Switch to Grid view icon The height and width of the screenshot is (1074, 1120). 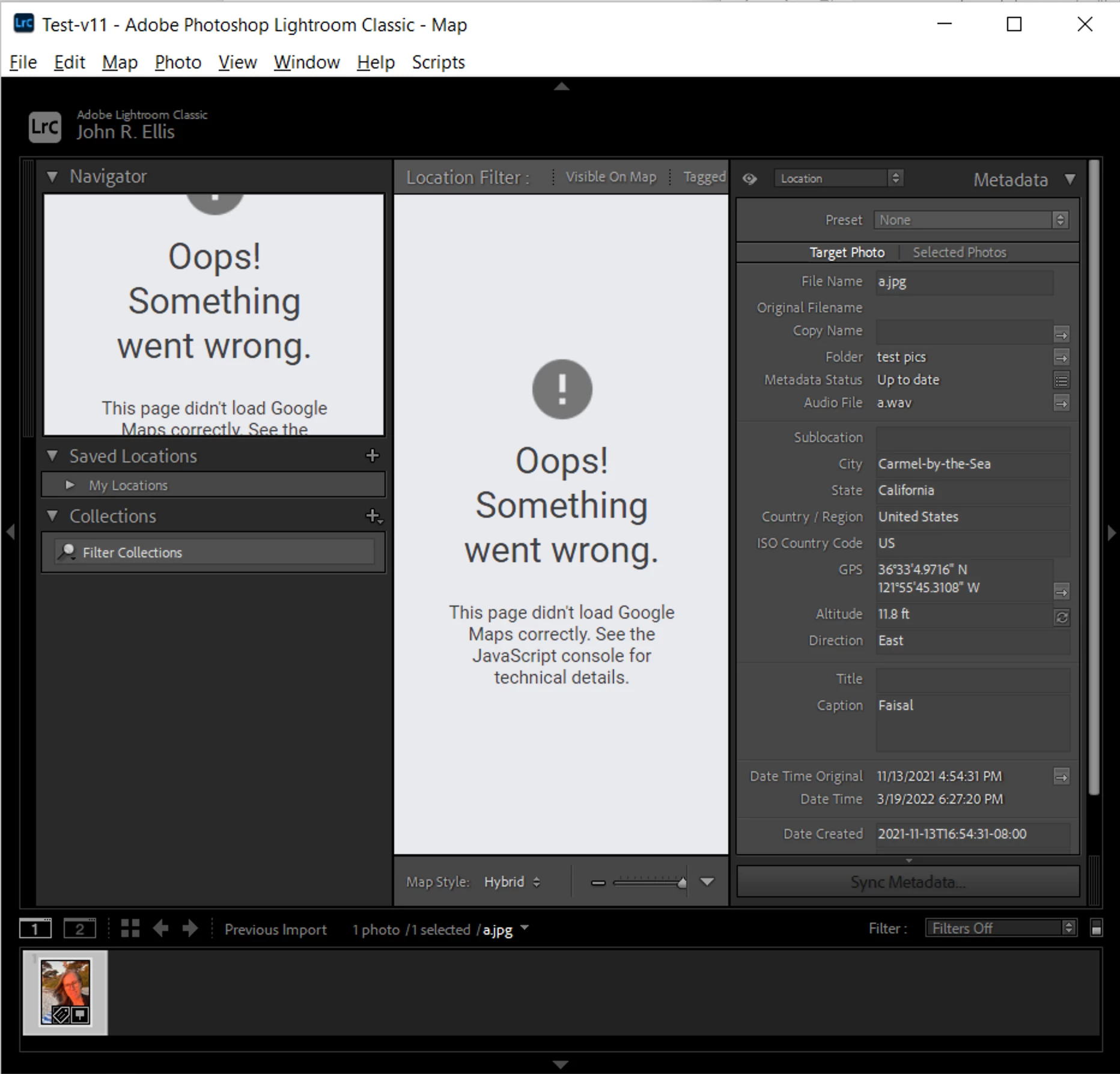[x=130, y=929]
